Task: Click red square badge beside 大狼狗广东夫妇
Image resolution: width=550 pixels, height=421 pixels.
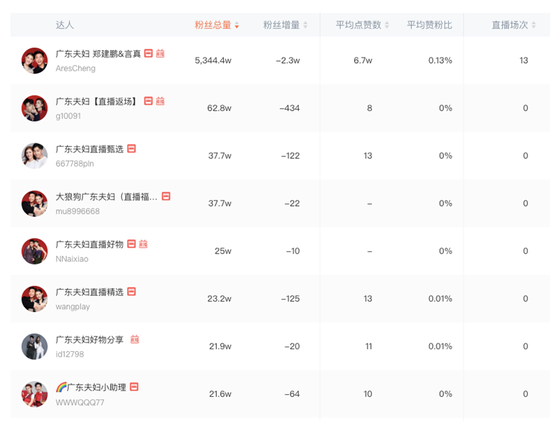Action: point(166,196)
